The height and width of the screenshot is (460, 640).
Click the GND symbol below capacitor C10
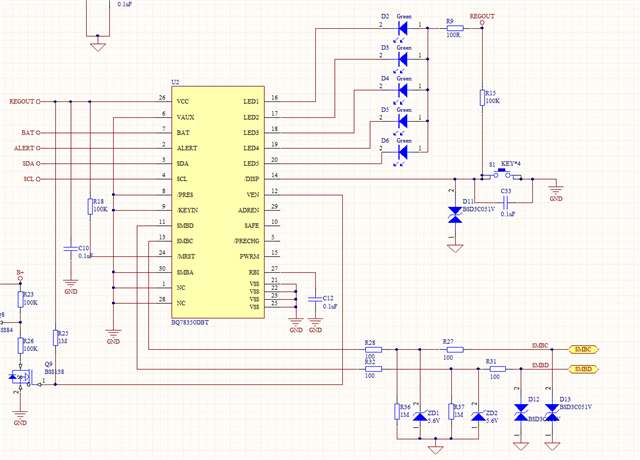pos(71,287)
